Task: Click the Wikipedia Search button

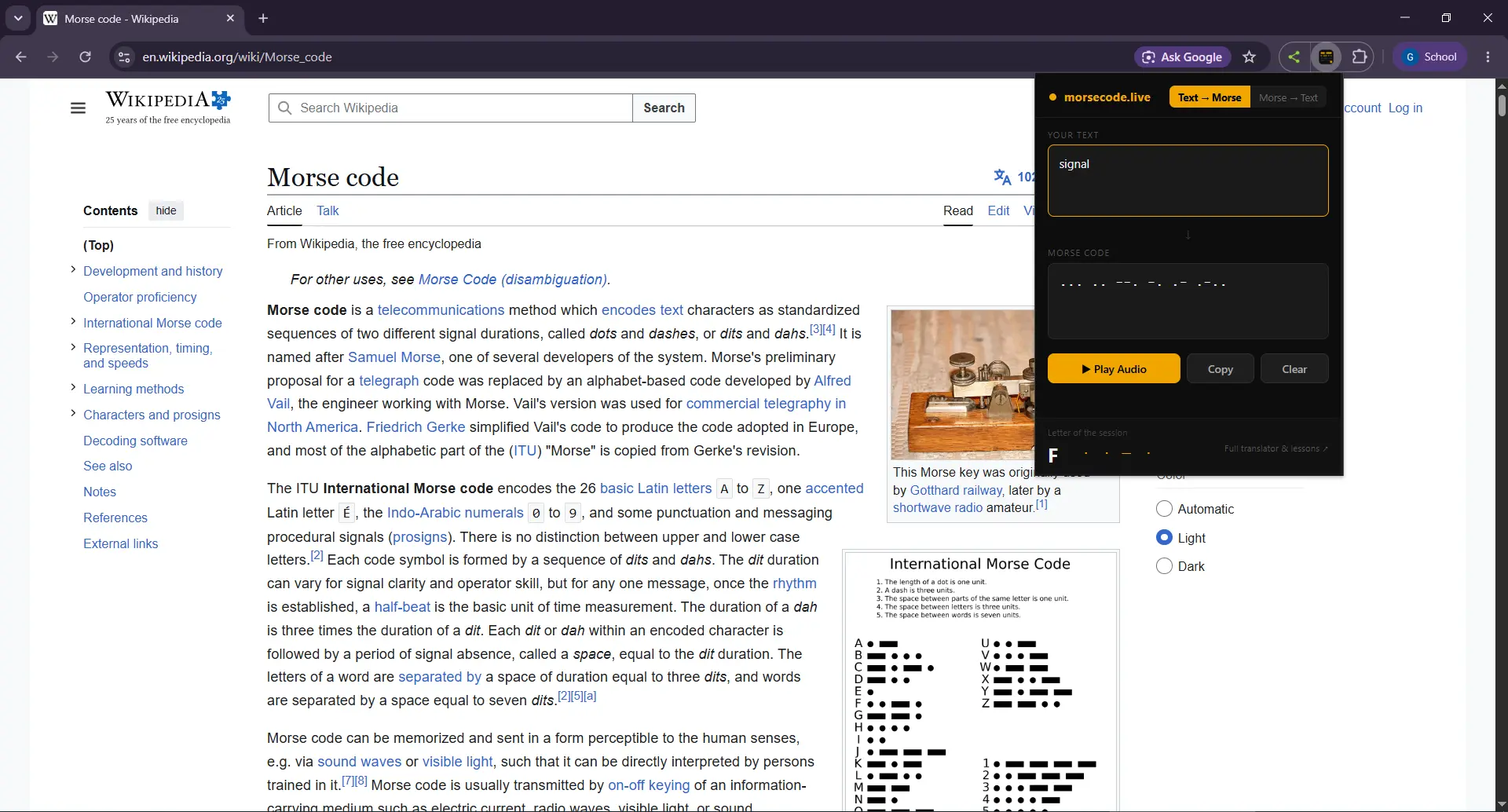Action: tap(664, 108)
